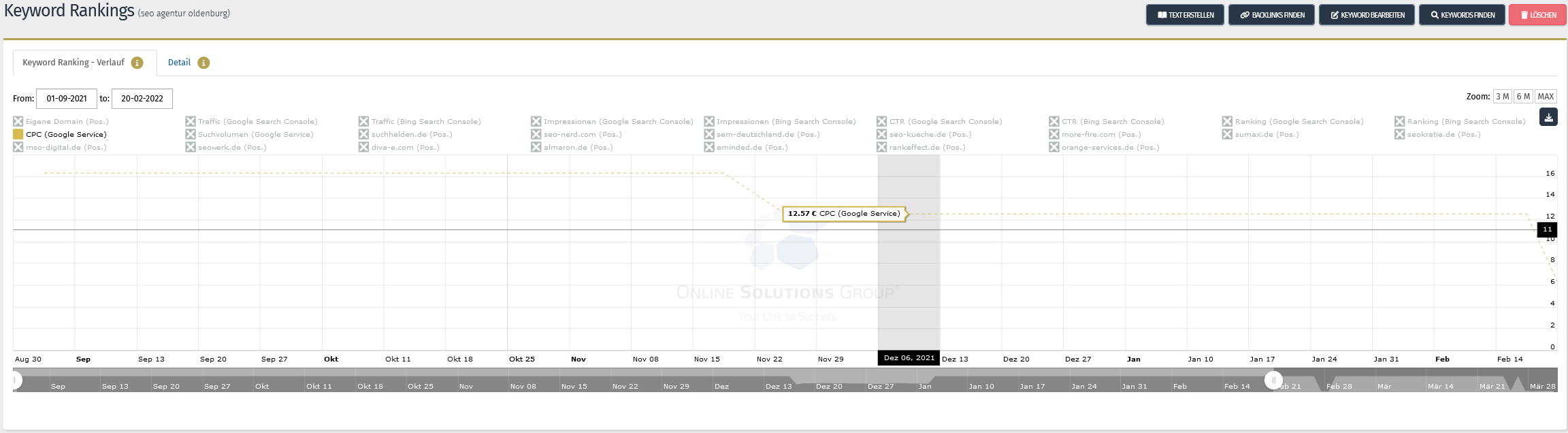
Task: Click Löschen button label
Action: [x=1543, y=15]
